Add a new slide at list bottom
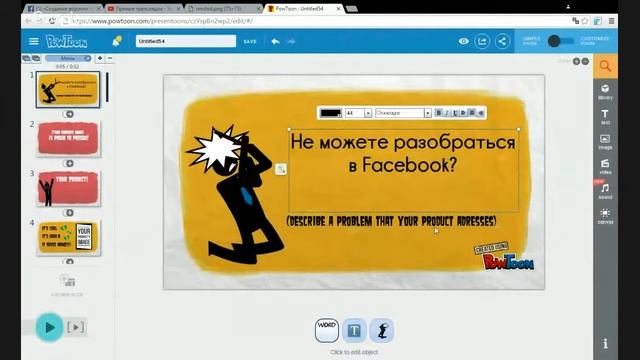 (x=67, y=281)
